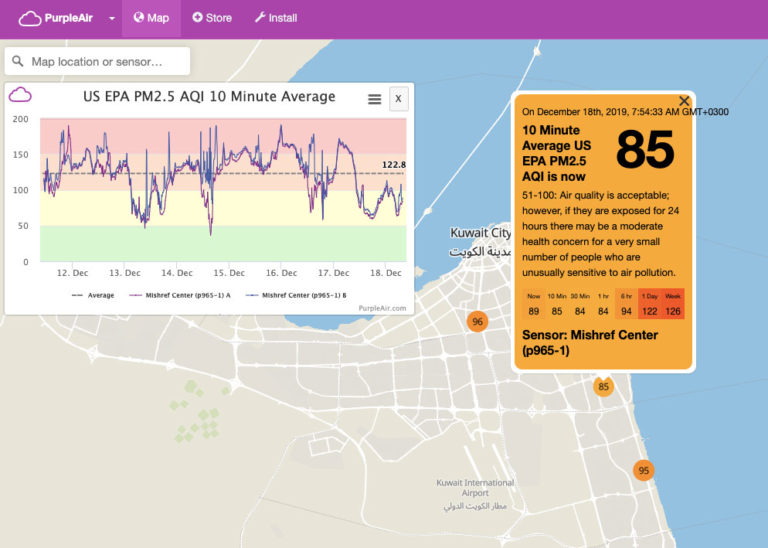Click the sensor marker showing 85
This screenshot has width=768, height=548.
click(603, 386)
